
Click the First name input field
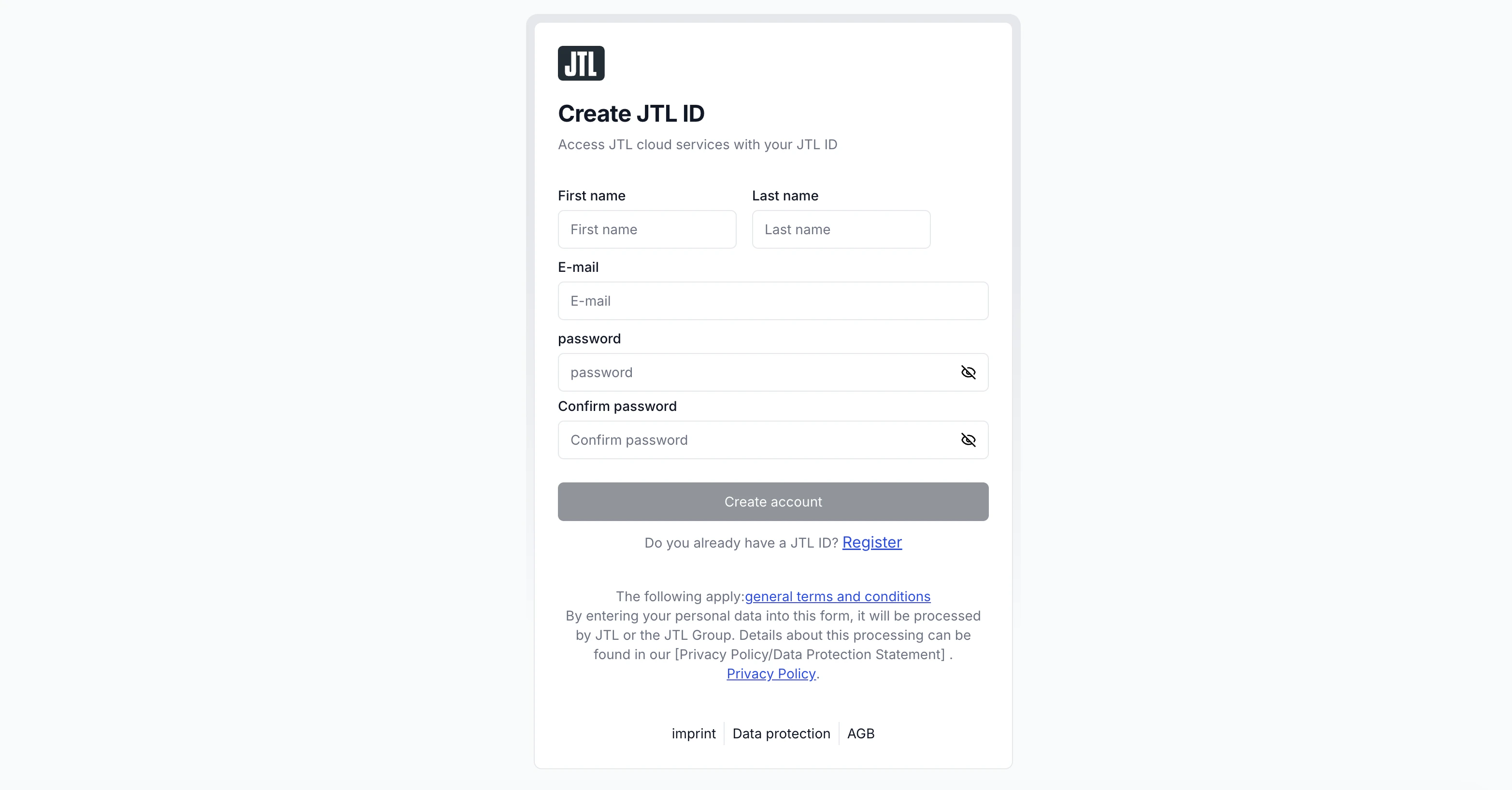[646, 229]
